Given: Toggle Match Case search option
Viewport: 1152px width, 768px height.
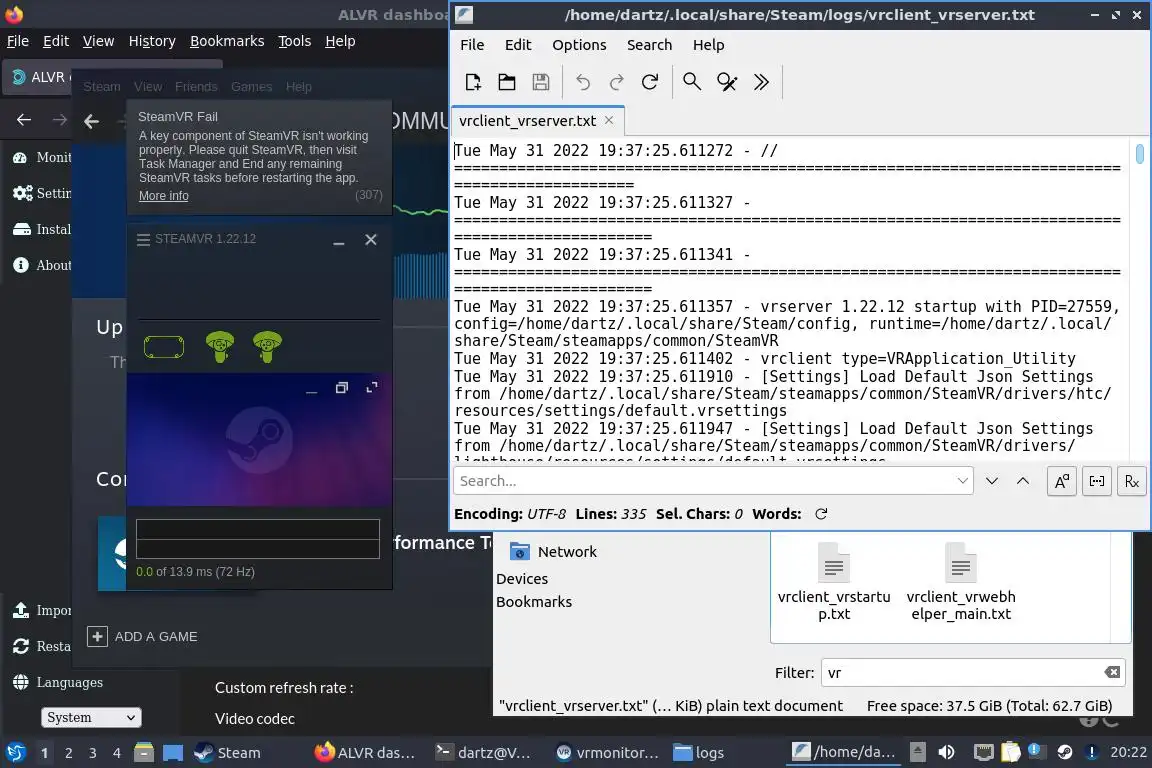Looking at the screenshot, I should point(1062,481).
